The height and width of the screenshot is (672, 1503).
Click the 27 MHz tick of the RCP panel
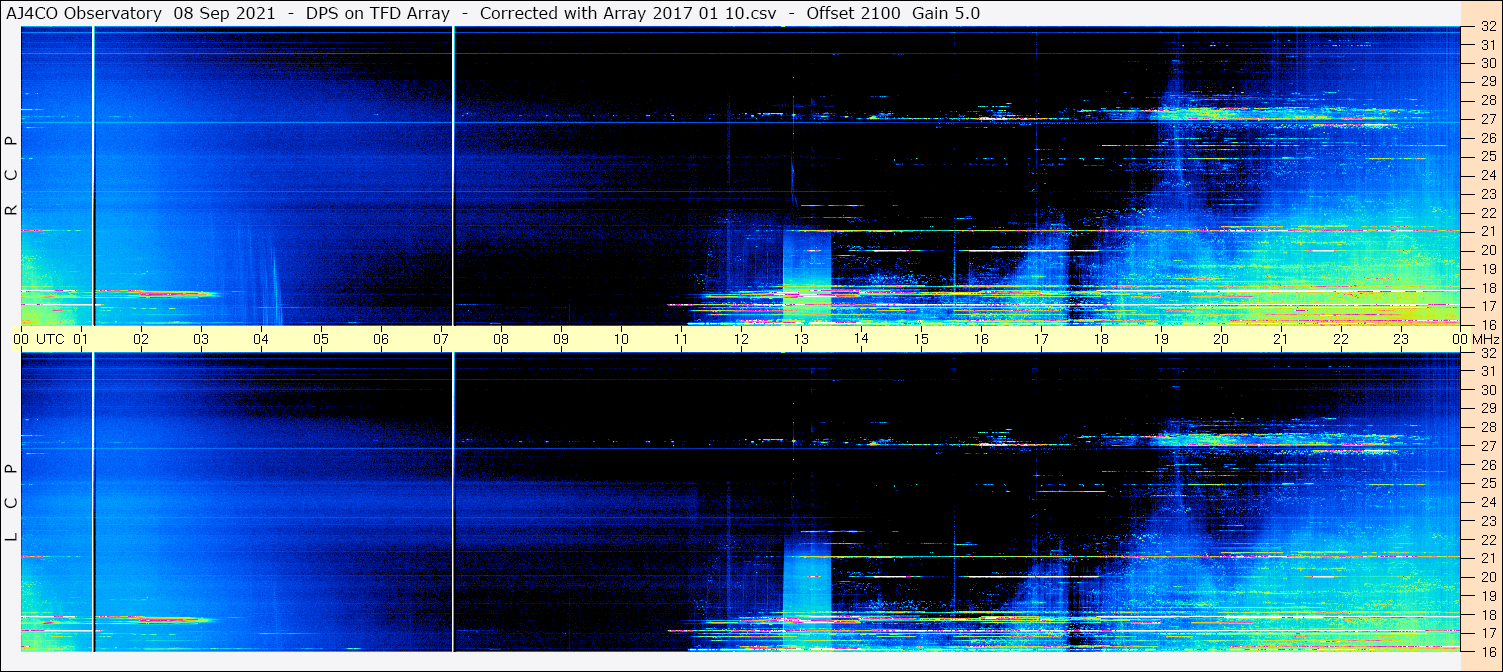pyautogui.click(x=1487, y=119)
